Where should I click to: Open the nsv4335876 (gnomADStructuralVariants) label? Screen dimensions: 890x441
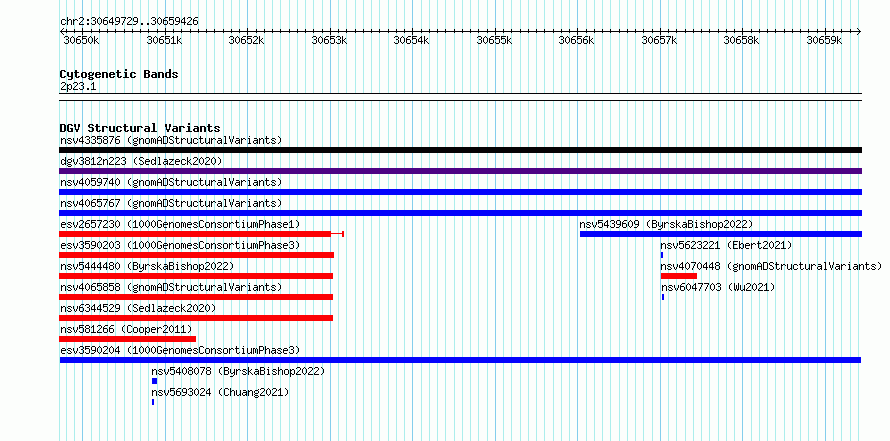(x=171, y=140)
